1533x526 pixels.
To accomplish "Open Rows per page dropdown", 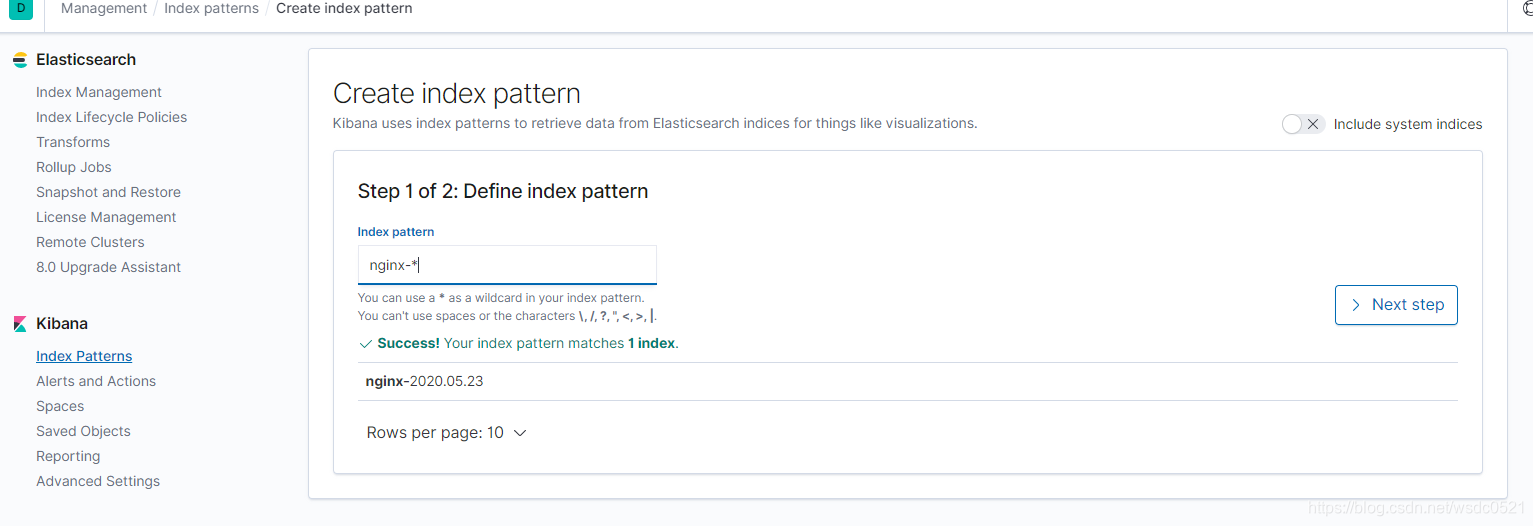I will pos(446,433).
